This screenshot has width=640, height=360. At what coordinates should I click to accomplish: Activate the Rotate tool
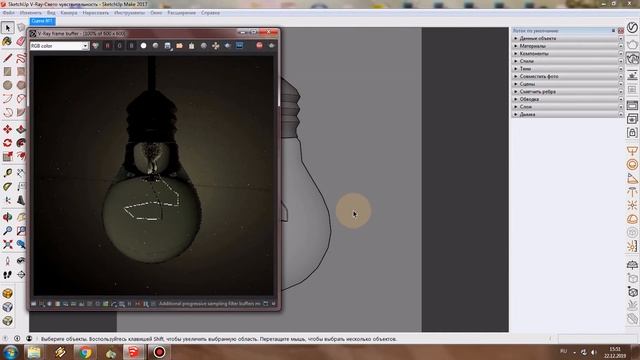7,143
